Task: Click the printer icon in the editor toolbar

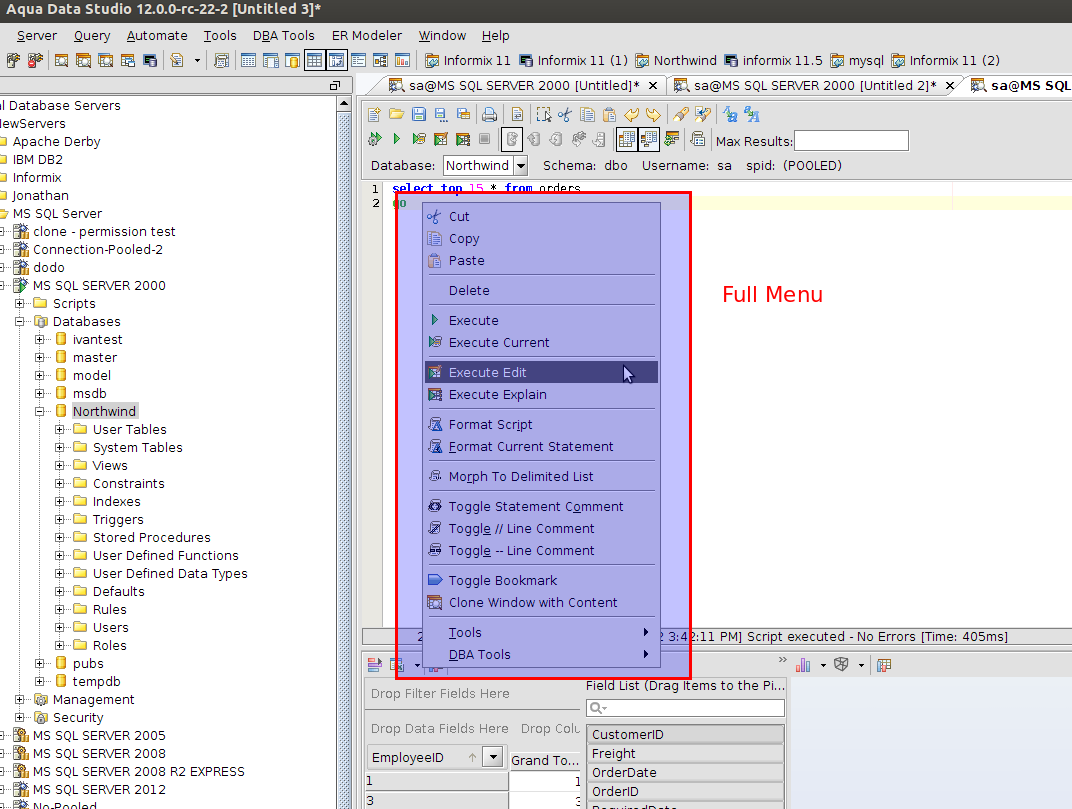Action: click(x=489, y=114)
